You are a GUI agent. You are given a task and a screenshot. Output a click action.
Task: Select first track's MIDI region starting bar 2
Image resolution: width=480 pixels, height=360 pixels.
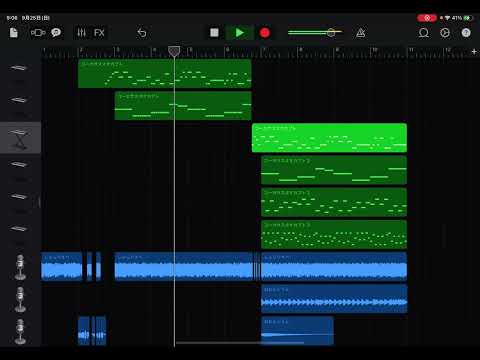point(165,74)
